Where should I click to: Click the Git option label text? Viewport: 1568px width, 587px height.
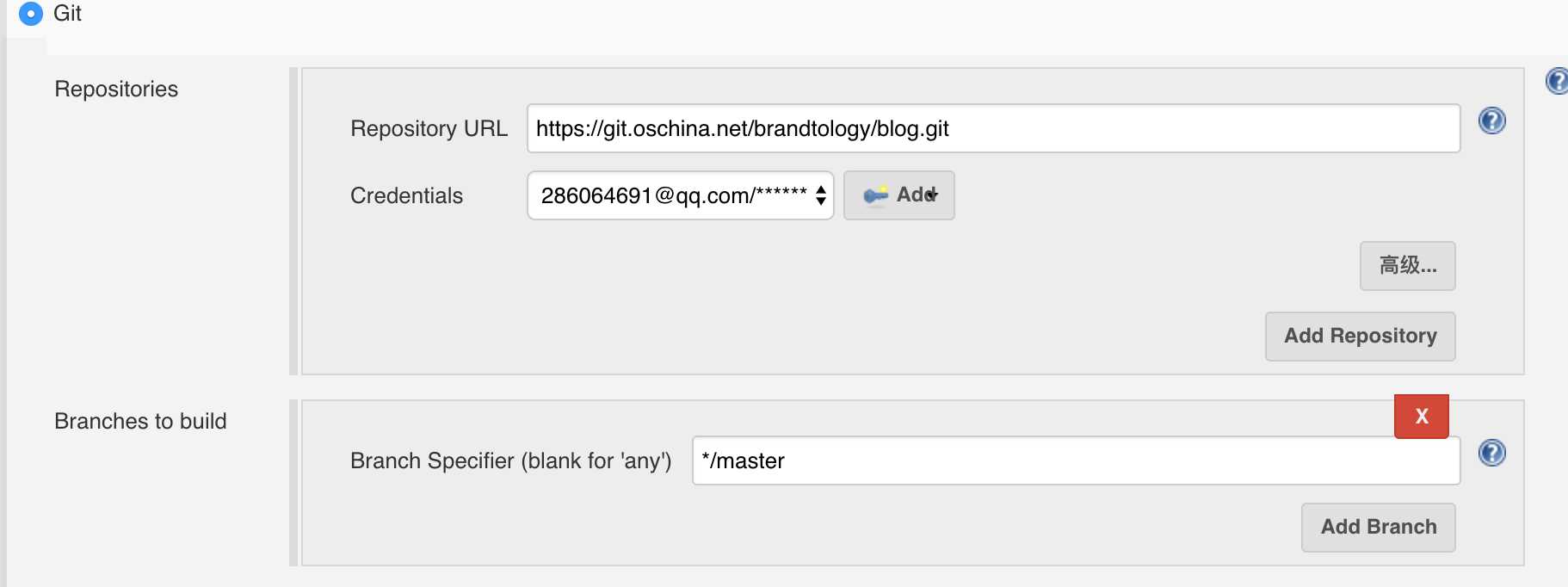[x=67, y=14]
